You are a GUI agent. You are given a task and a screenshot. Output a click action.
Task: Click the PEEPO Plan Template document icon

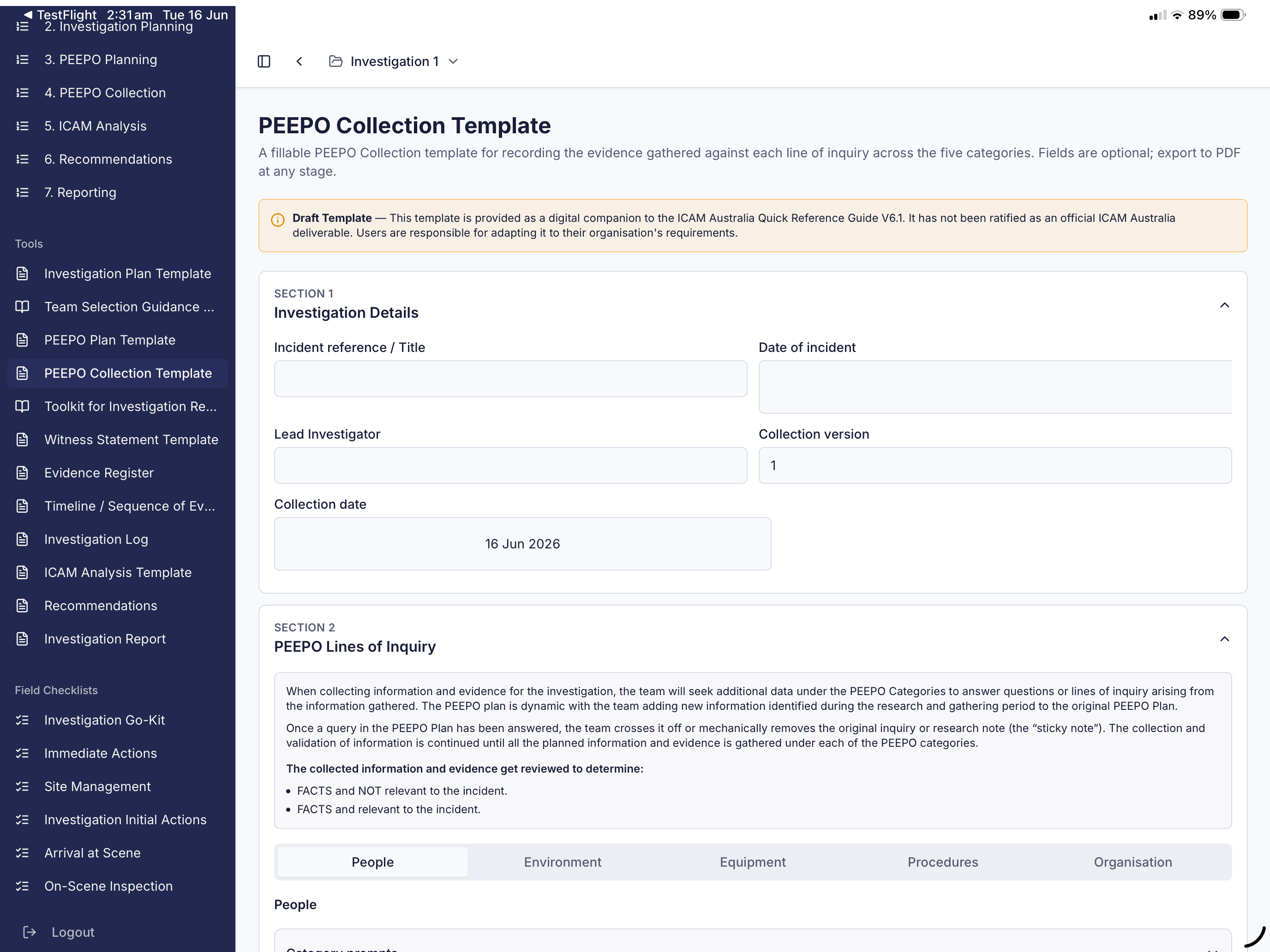pyautogui.click(x=23, y=340)
